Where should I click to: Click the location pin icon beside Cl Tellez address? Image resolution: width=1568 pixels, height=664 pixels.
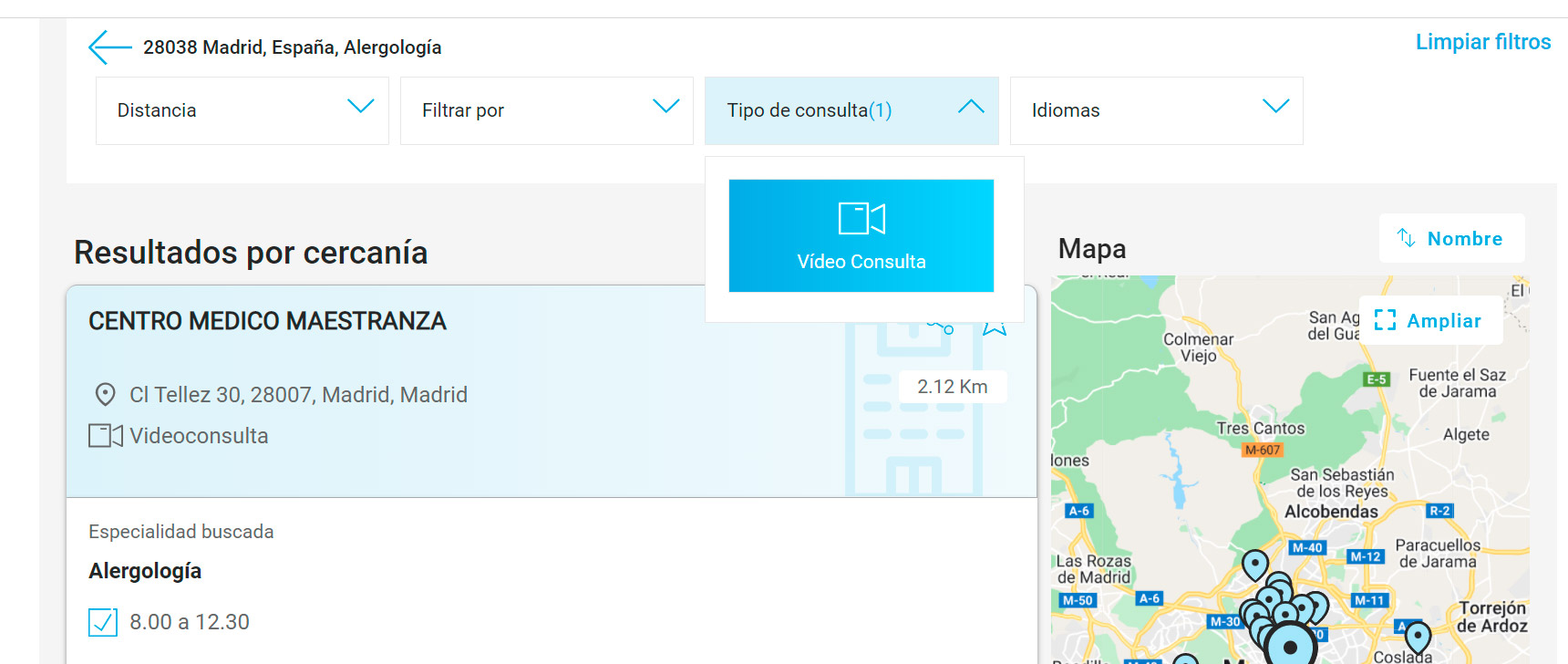106,394
